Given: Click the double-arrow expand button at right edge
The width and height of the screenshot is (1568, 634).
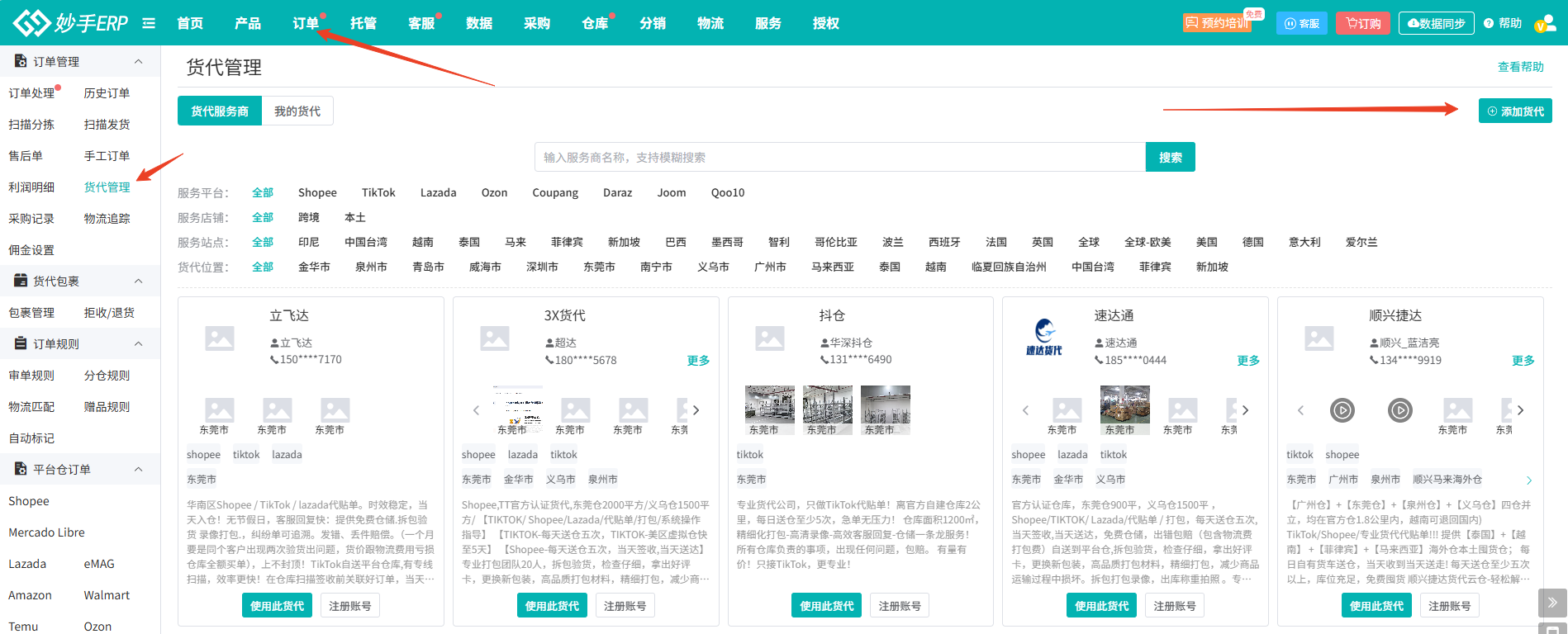Looking at the screenshot, I should 1552,602.
